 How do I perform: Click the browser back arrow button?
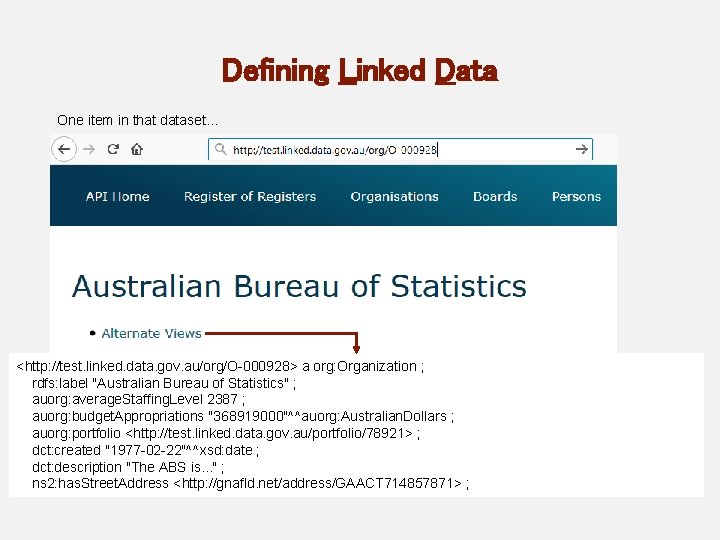click(64, 149)
